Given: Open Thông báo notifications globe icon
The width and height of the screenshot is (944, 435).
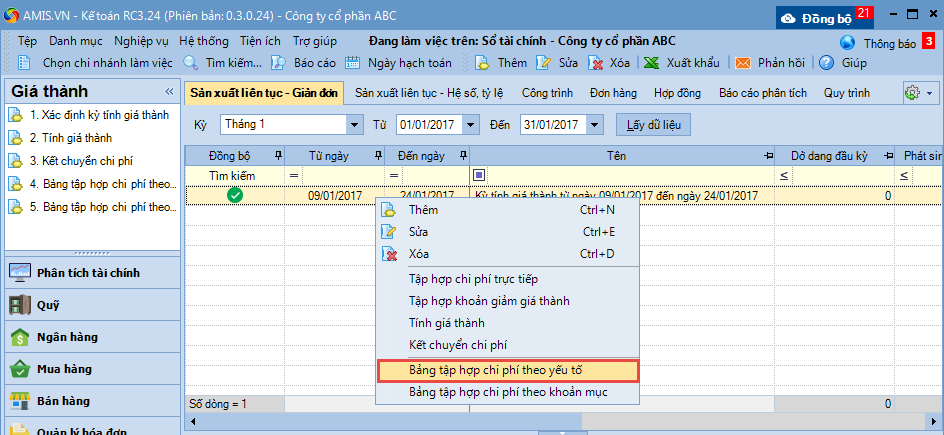Looking at the screenshot, I should click(x=848, y=43).
